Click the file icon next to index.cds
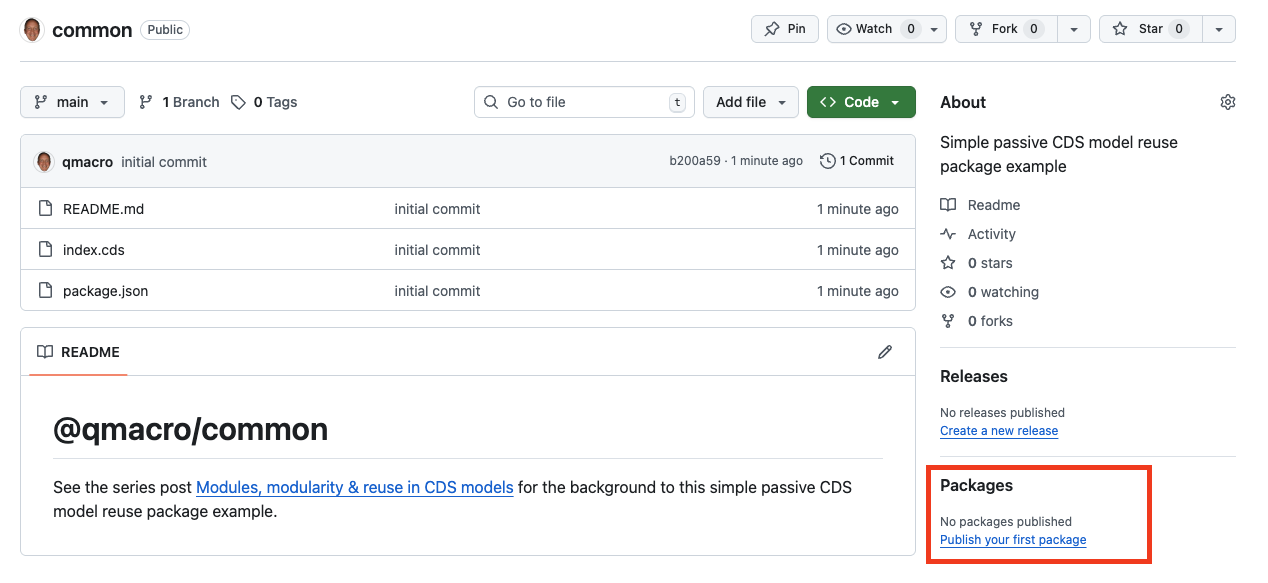Viewport: 1268px width, 583px height. click(45, 249)
